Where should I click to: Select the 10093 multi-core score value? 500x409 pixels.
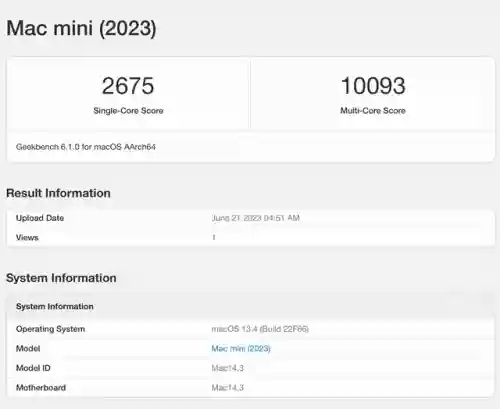pyautogui.click(x=373, y=86)
